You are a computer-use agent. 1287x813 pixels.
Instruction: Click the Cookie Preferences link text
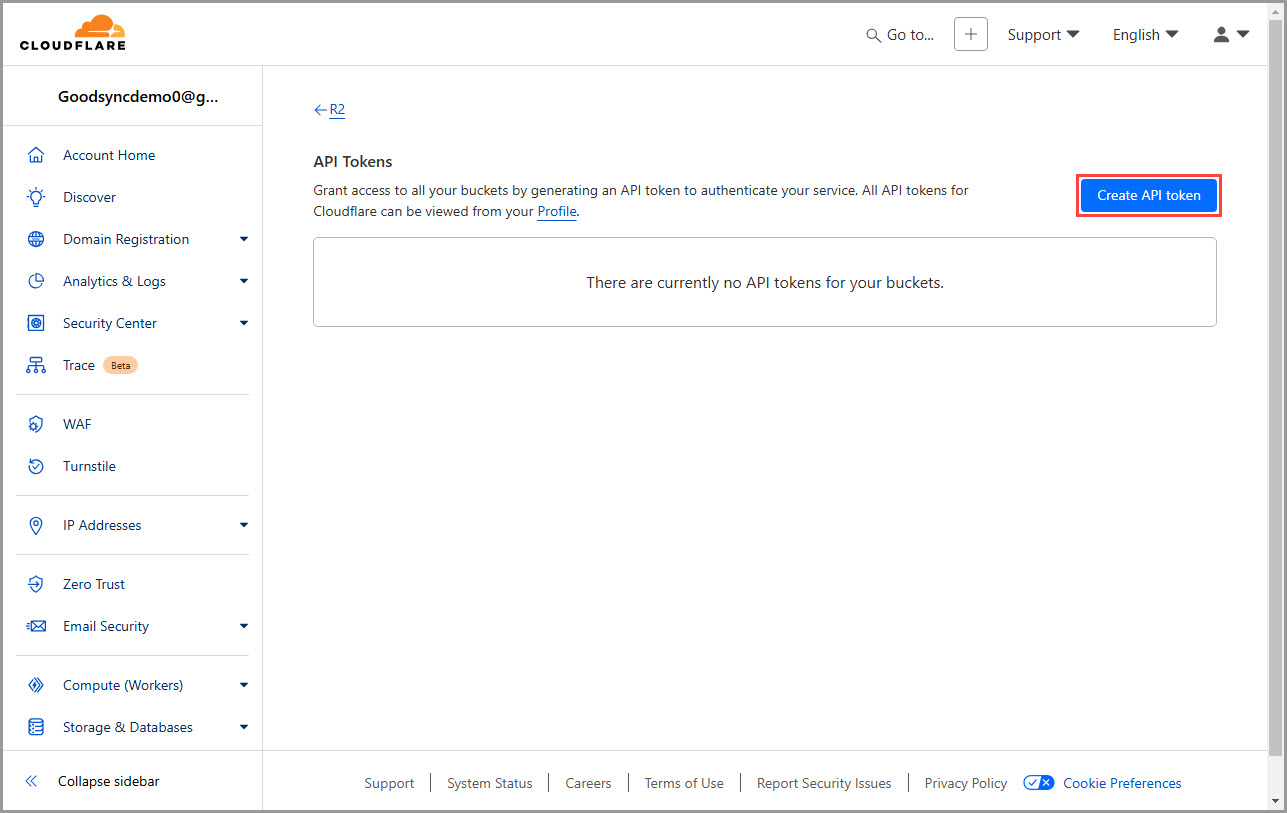click(1122, 783)
